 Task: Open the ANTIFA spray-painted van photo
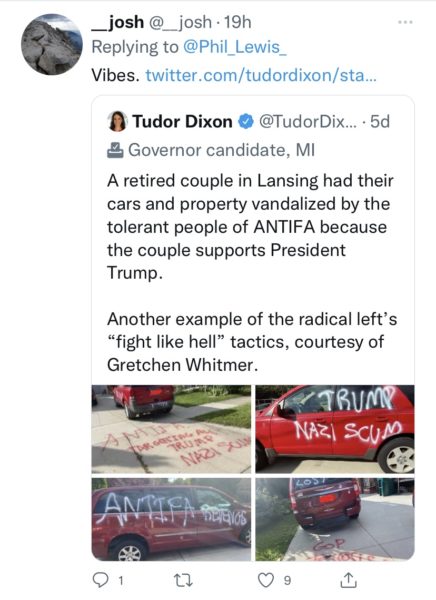pyautogui.click(x=171, y=519)
